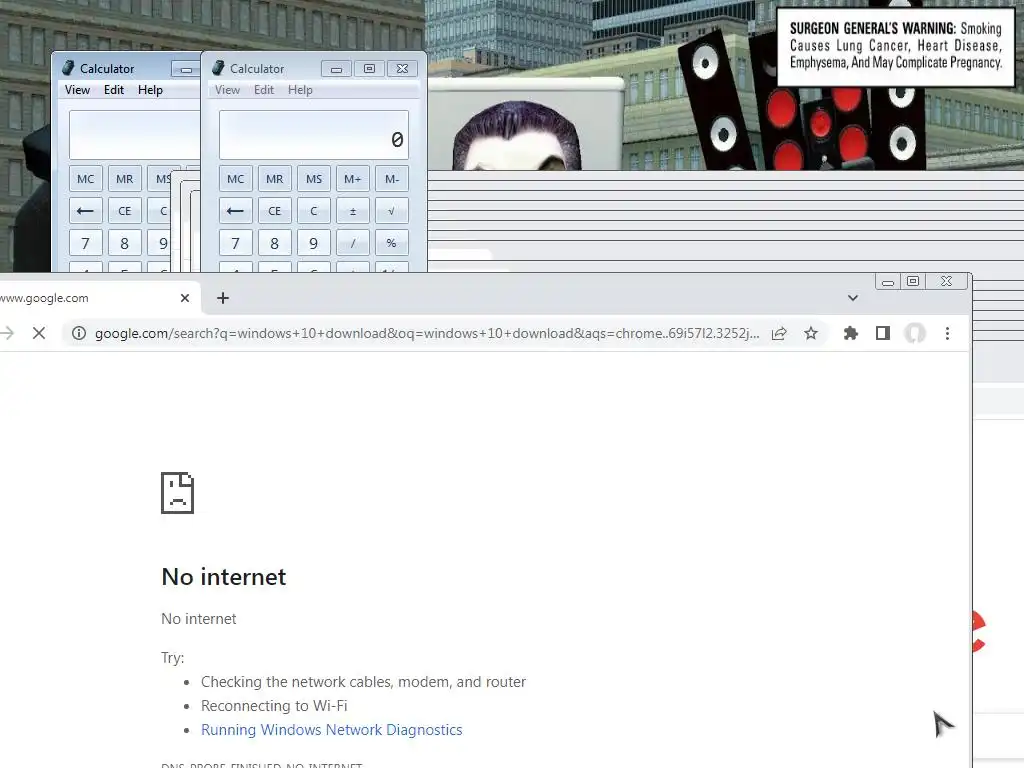Click 8 in front Calculator
Screen dimensions: 1024x768
click(x=275, y=243)
